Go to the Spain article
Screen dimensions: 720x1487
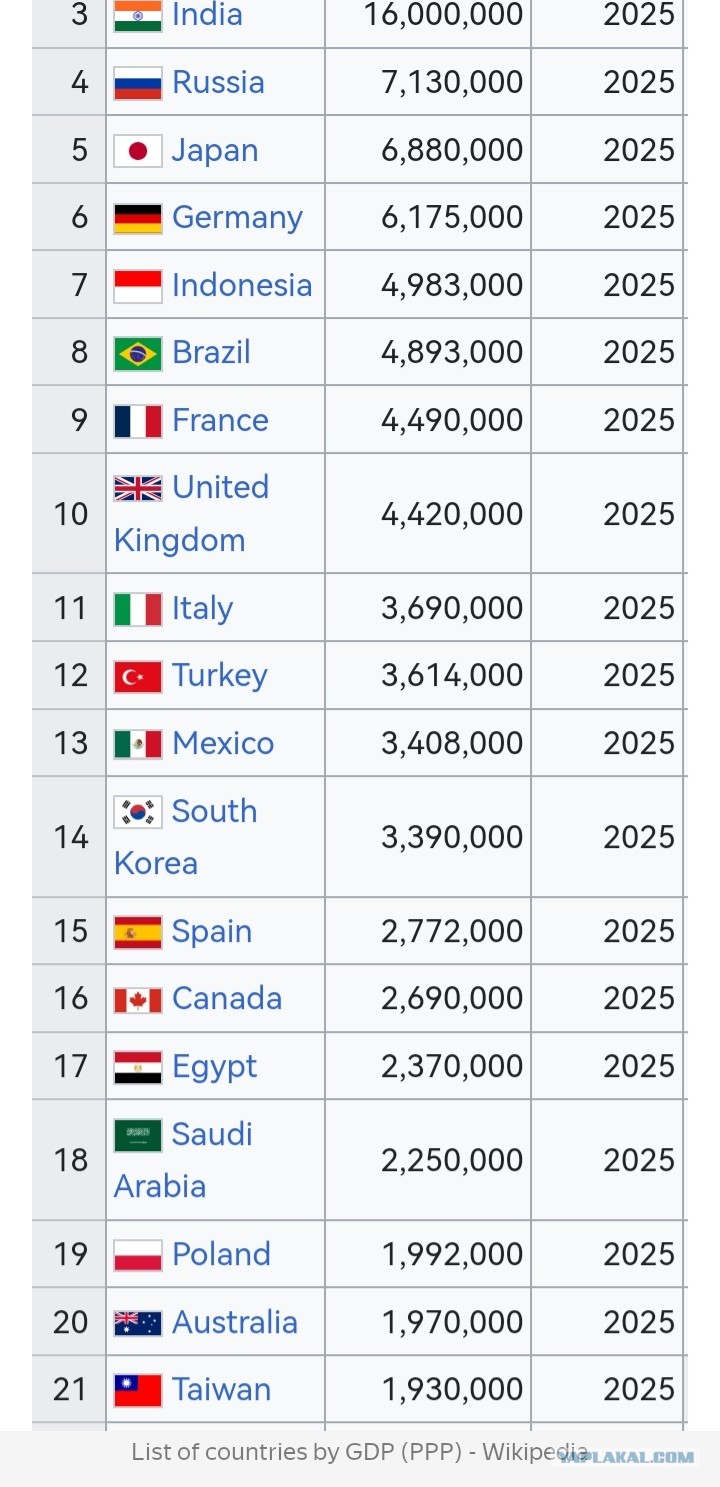pyautogui.click(x=211, y=931)
